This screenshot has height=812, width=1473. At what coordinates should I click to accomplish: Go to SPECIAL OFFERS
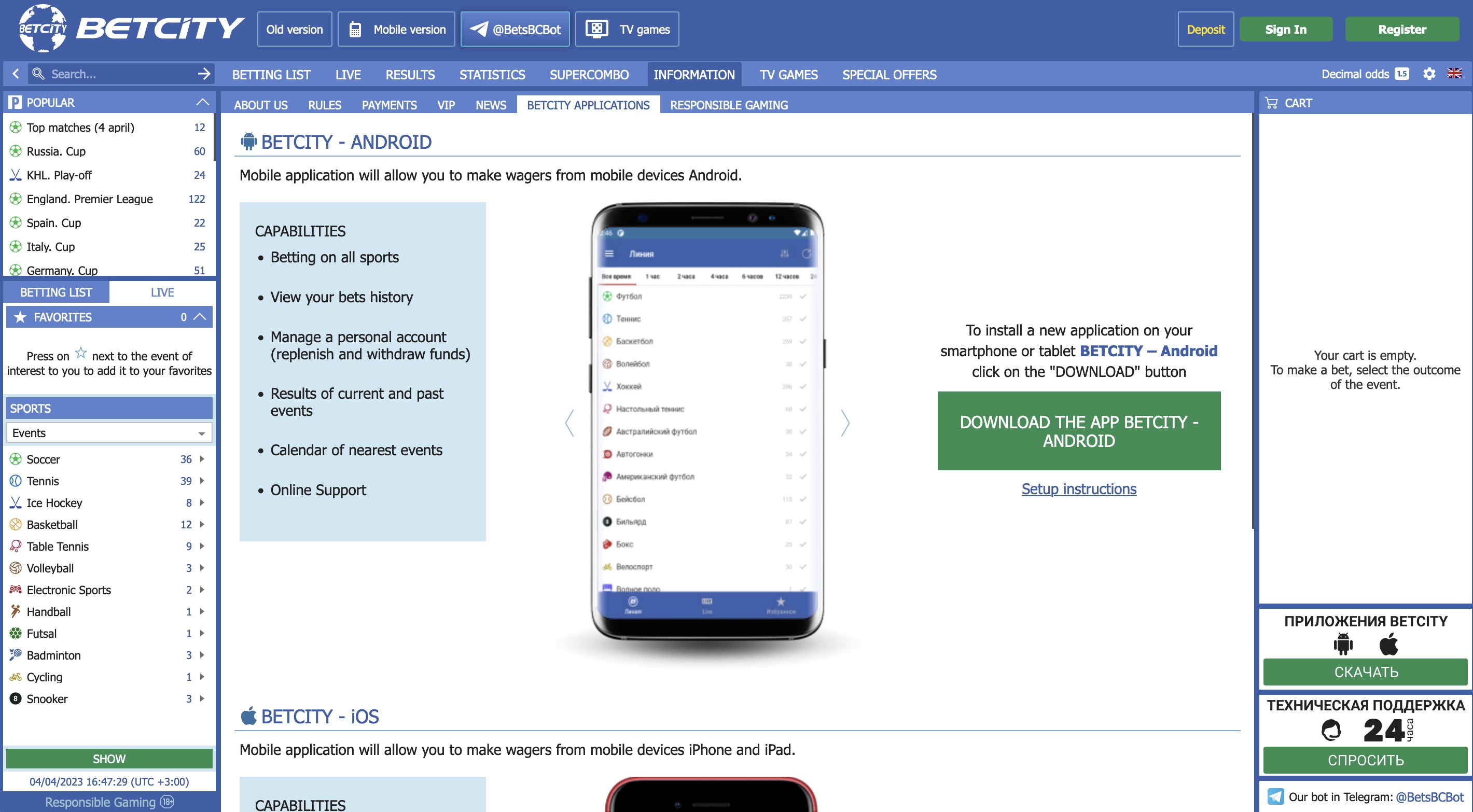(889, 74)
